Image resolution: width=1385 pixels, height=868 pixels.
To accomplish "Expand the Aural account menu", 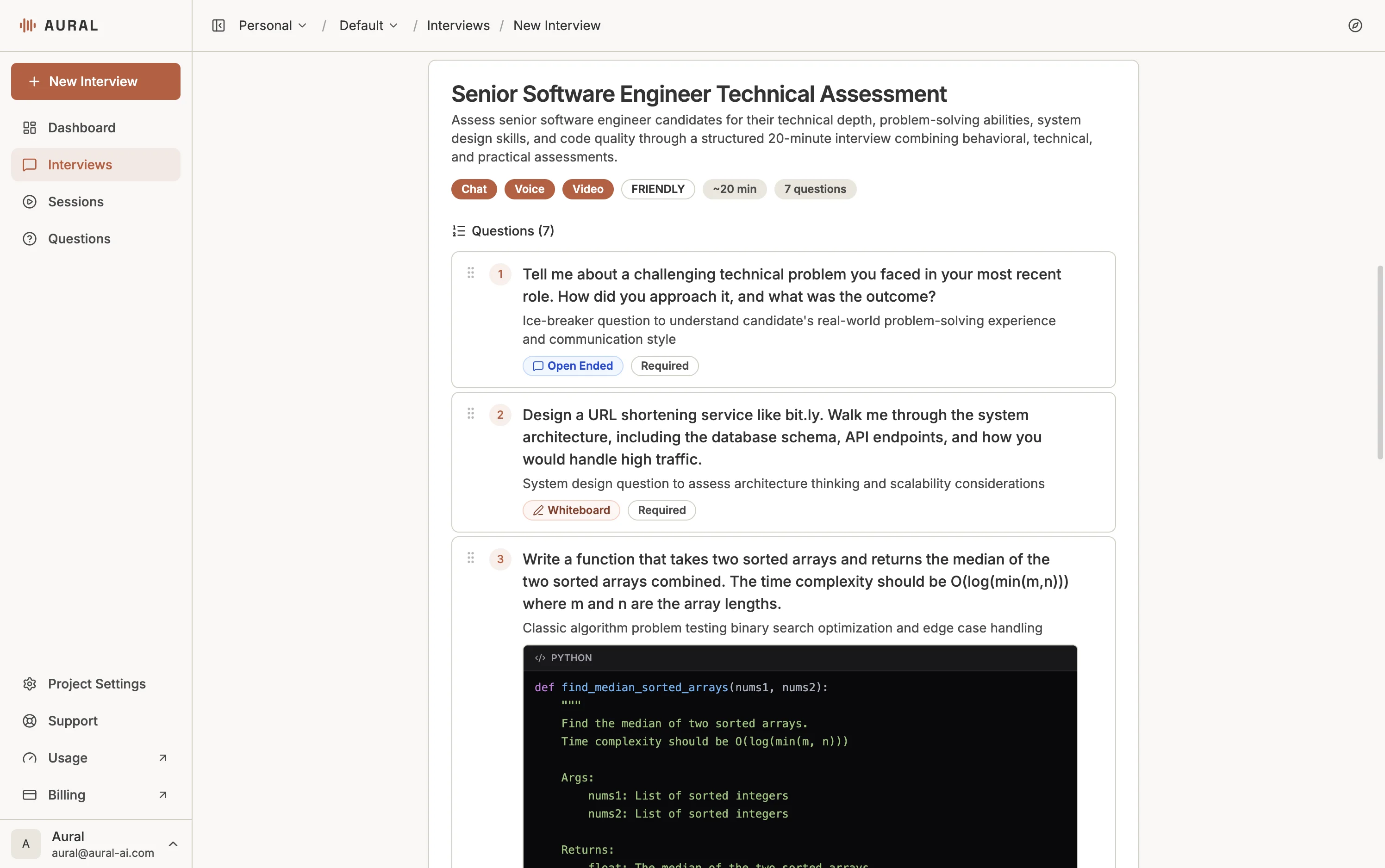I will tap(173, 844).
